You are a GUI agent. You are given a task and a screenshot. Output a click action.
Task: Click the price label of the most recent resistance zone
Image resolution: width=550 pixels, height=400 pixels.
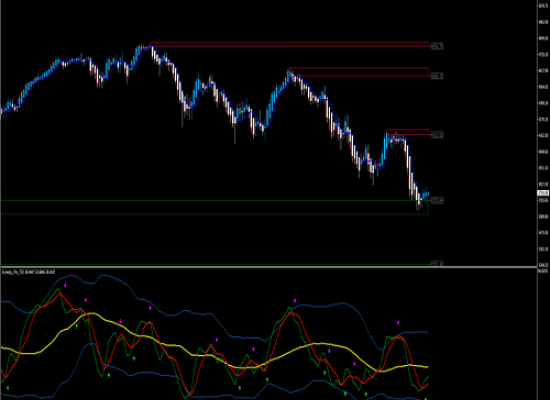(436, 135)
